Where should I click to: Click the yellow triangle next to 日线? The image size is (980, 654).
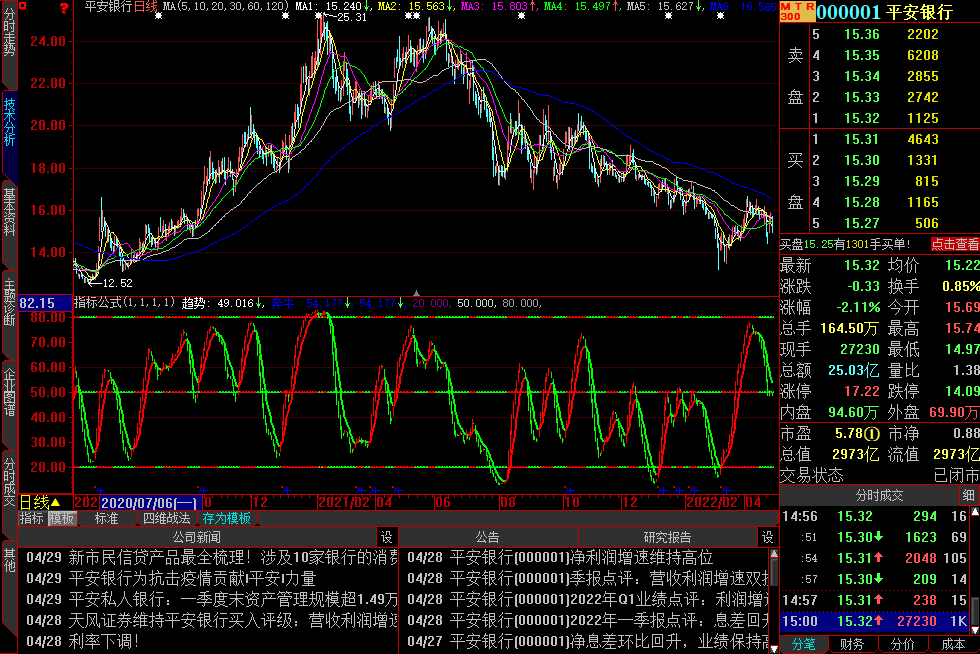[x=56, y=502]
